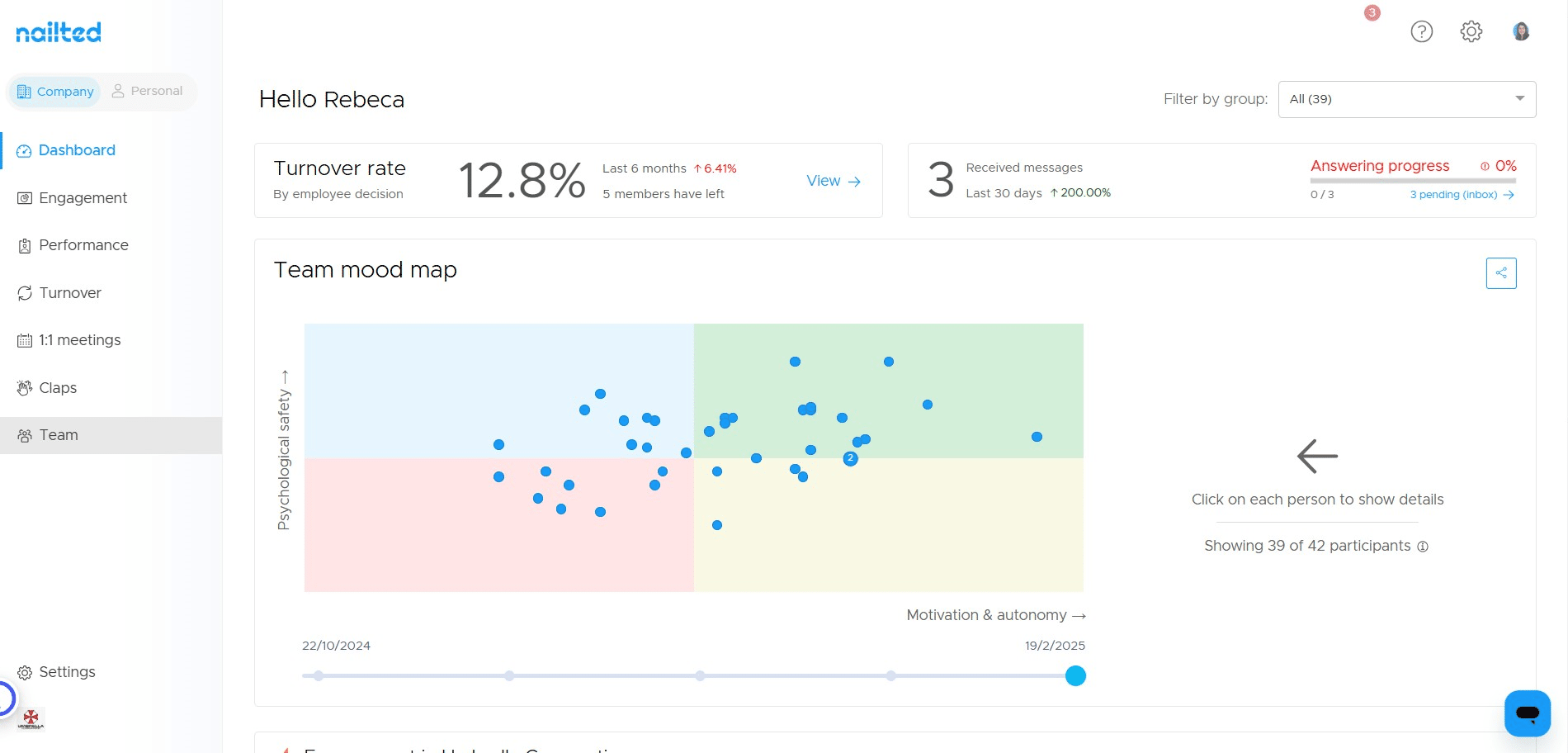Open the settings gear in top bar
The height and width of the screenshot is (753, 1568).
click(1471, 31)
